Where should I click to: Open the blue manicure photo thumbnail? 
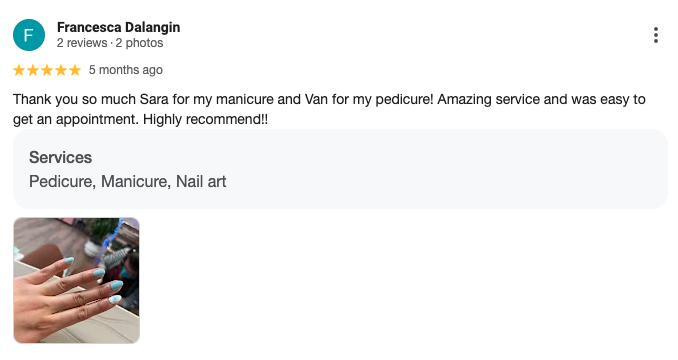click(77, 280)
